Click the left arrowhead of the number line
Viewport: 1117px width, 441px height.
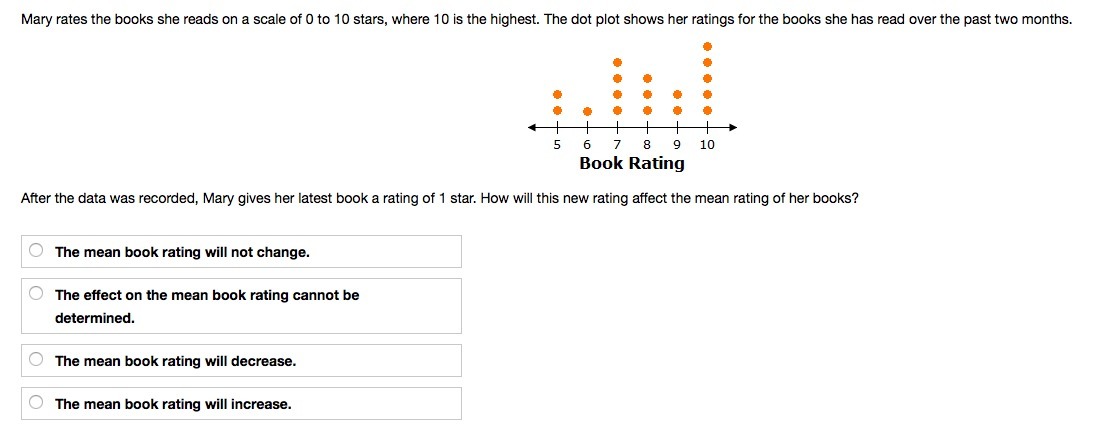[534, 128]
